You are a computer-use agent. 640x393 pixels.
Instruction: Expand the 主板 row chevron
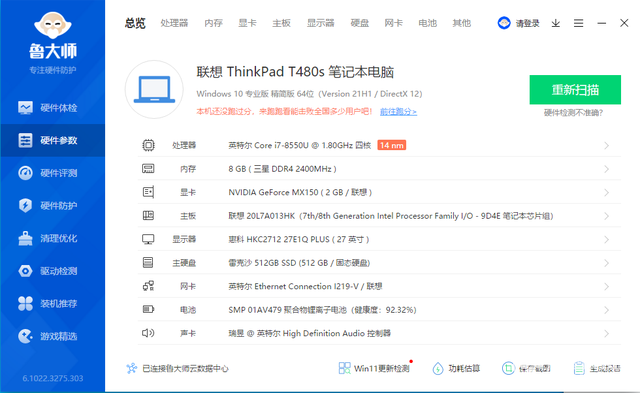point(607,216)
